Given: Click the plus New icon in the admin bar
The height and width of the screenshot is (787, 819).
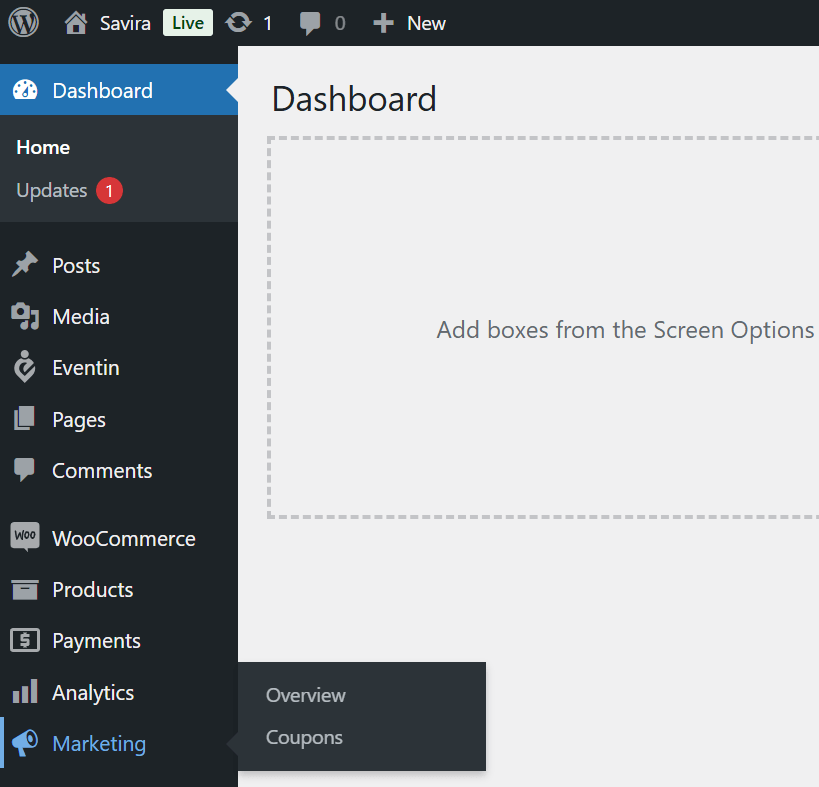Looking at the screenshot, I should click(x=383, y=23).
